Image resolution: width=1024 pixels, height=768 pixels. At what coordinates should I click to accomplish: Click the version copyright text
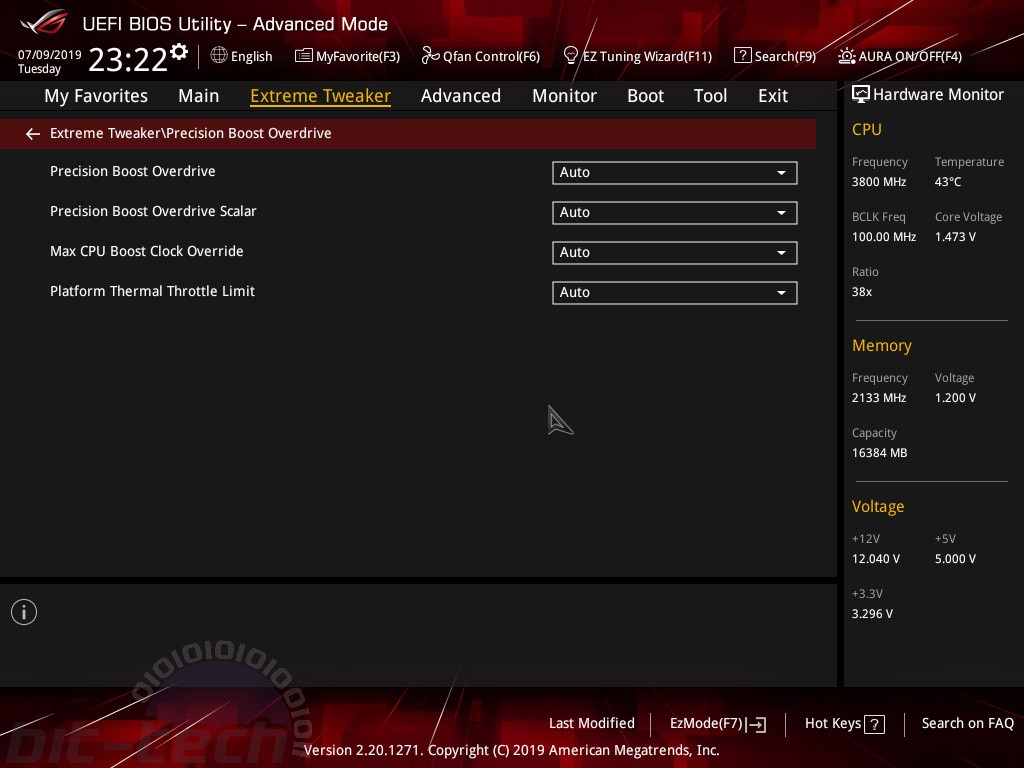[x=511, y=750]
